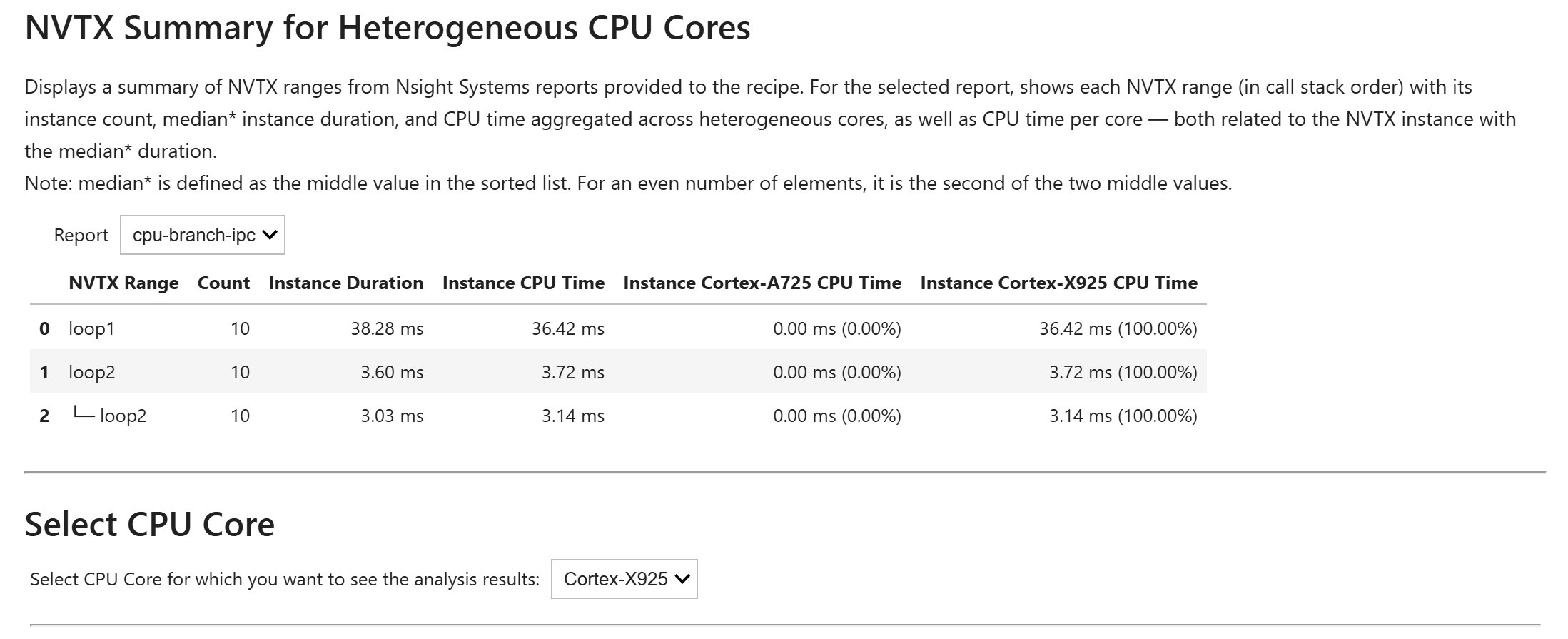Open the Report dropdown showing cpu-branch-ipc
The height and width of the screenshot is (639, 1568).
coord(203,235)
